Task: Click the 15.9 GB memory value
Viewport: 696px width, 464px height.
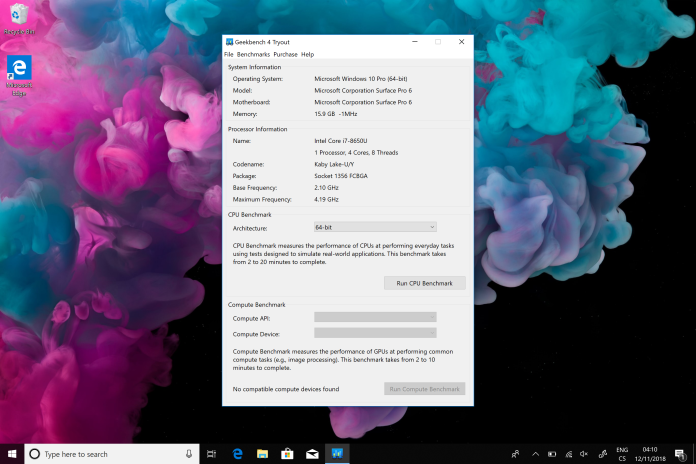Action: [336, 114]
